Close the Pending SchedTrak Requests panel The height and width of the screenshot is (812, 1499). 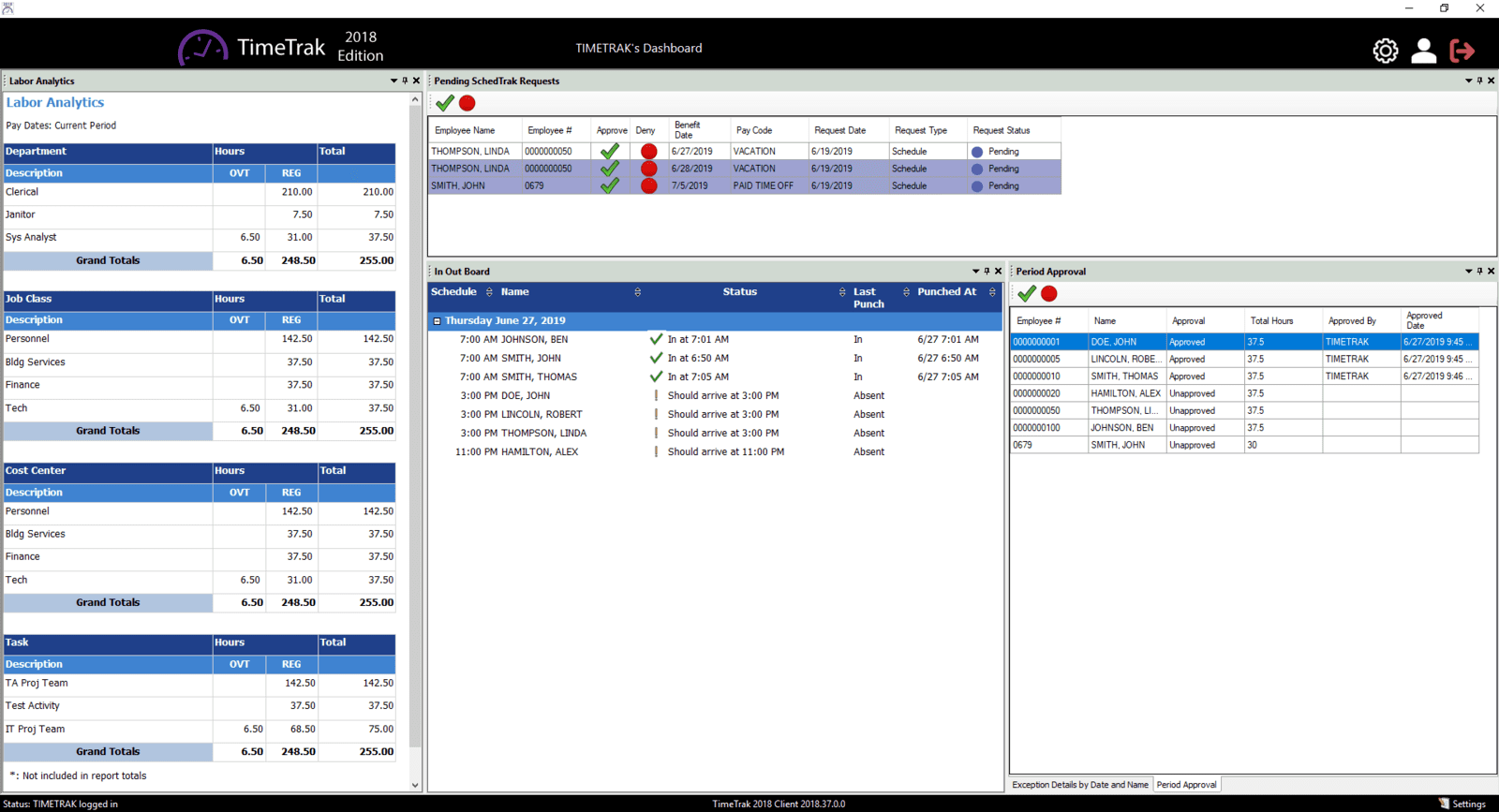tap(1492, 81)
